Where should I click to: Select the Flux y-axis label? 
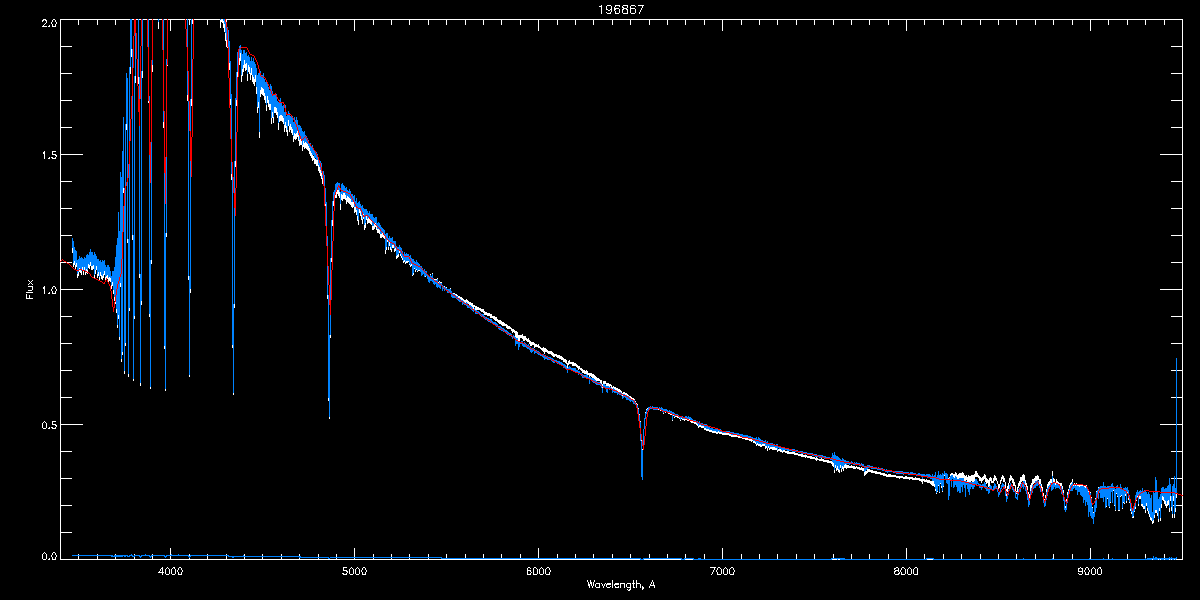pos(29,290)
